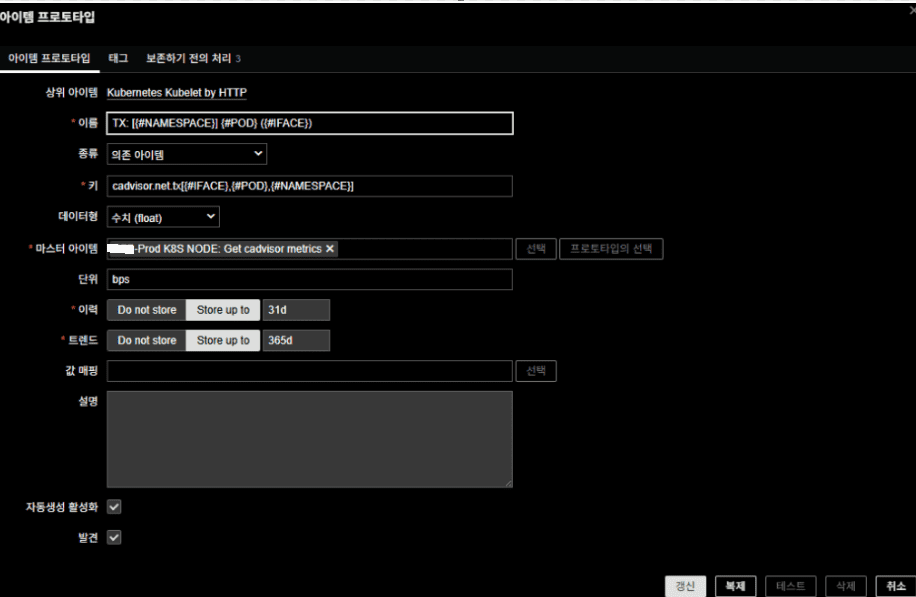
Task: Click into the 이름 name field
Action: click(x=310, y=123)
